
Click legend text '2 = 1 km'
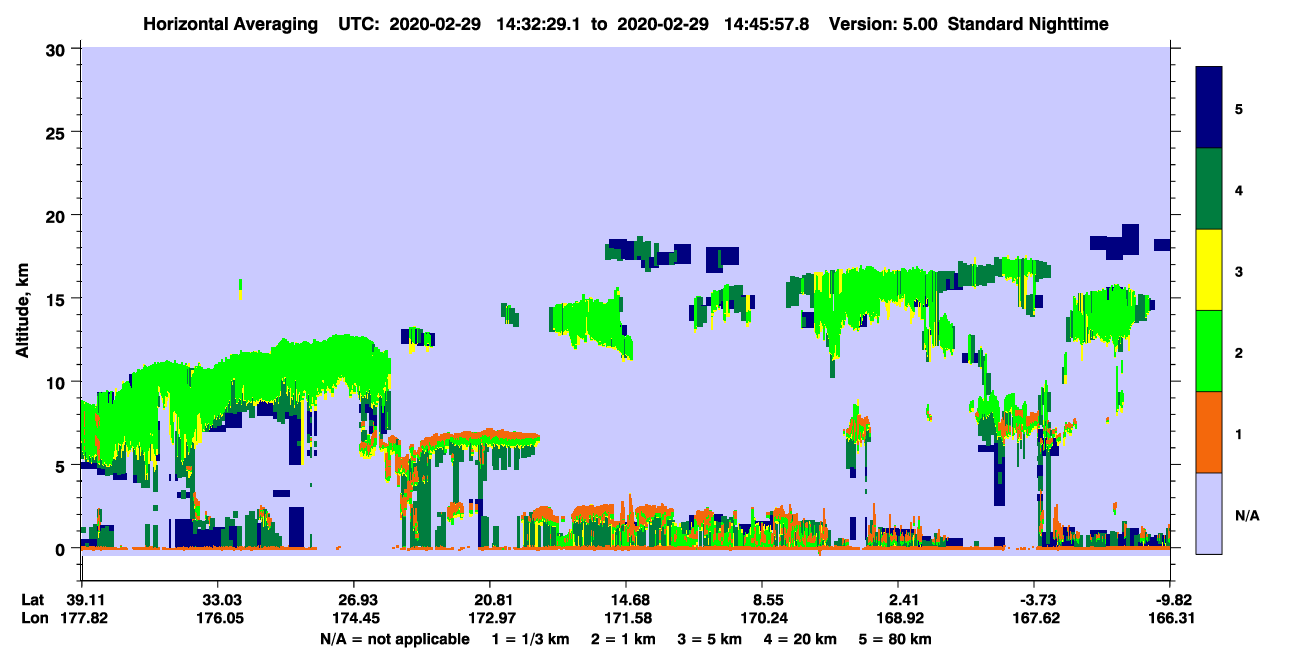624,639
